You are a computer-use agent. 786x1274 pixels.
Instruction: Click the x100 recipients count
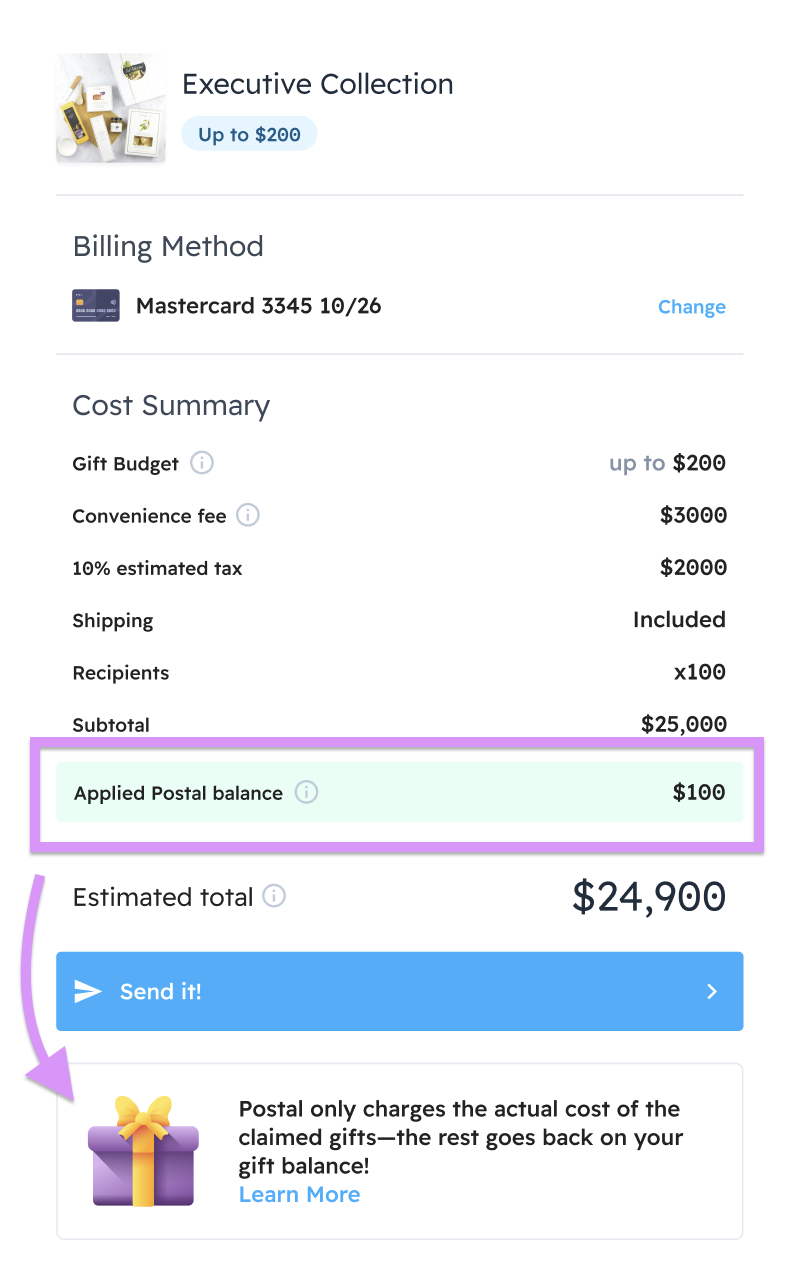point(699,672)
